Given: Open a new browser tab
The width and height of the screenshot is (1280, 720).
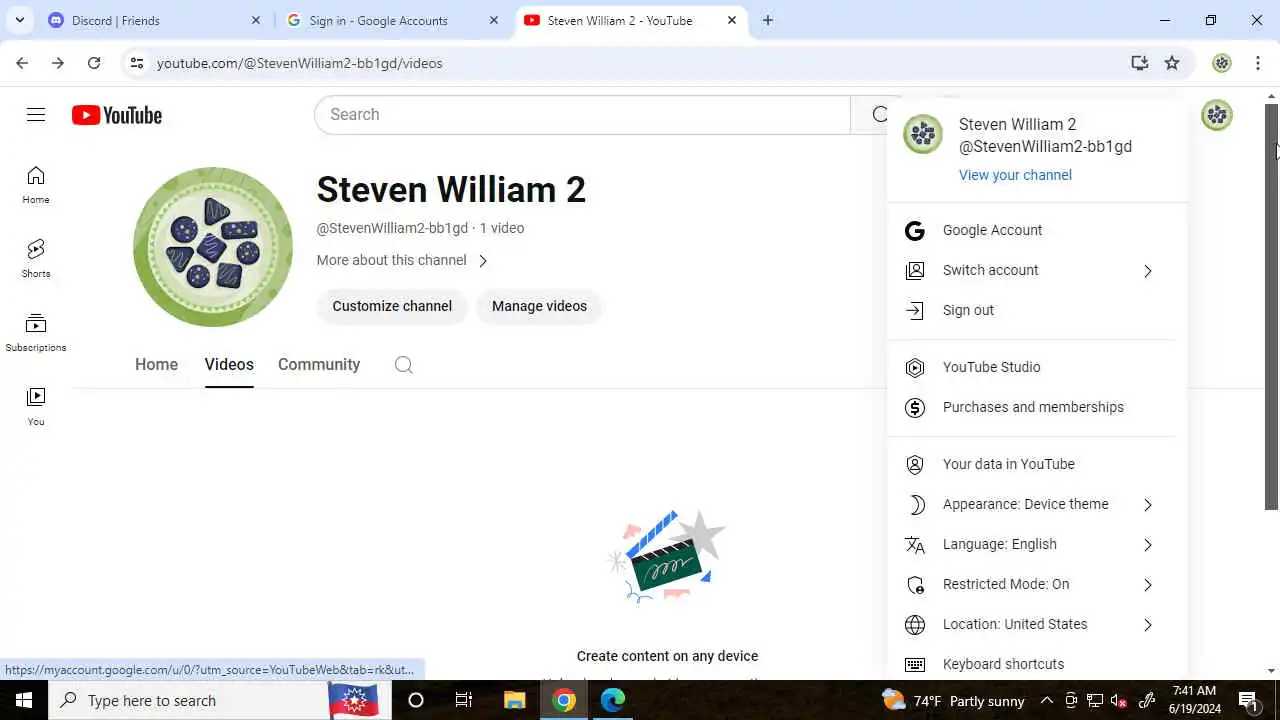Looking at the screenshot, I should tap(767, 20).
